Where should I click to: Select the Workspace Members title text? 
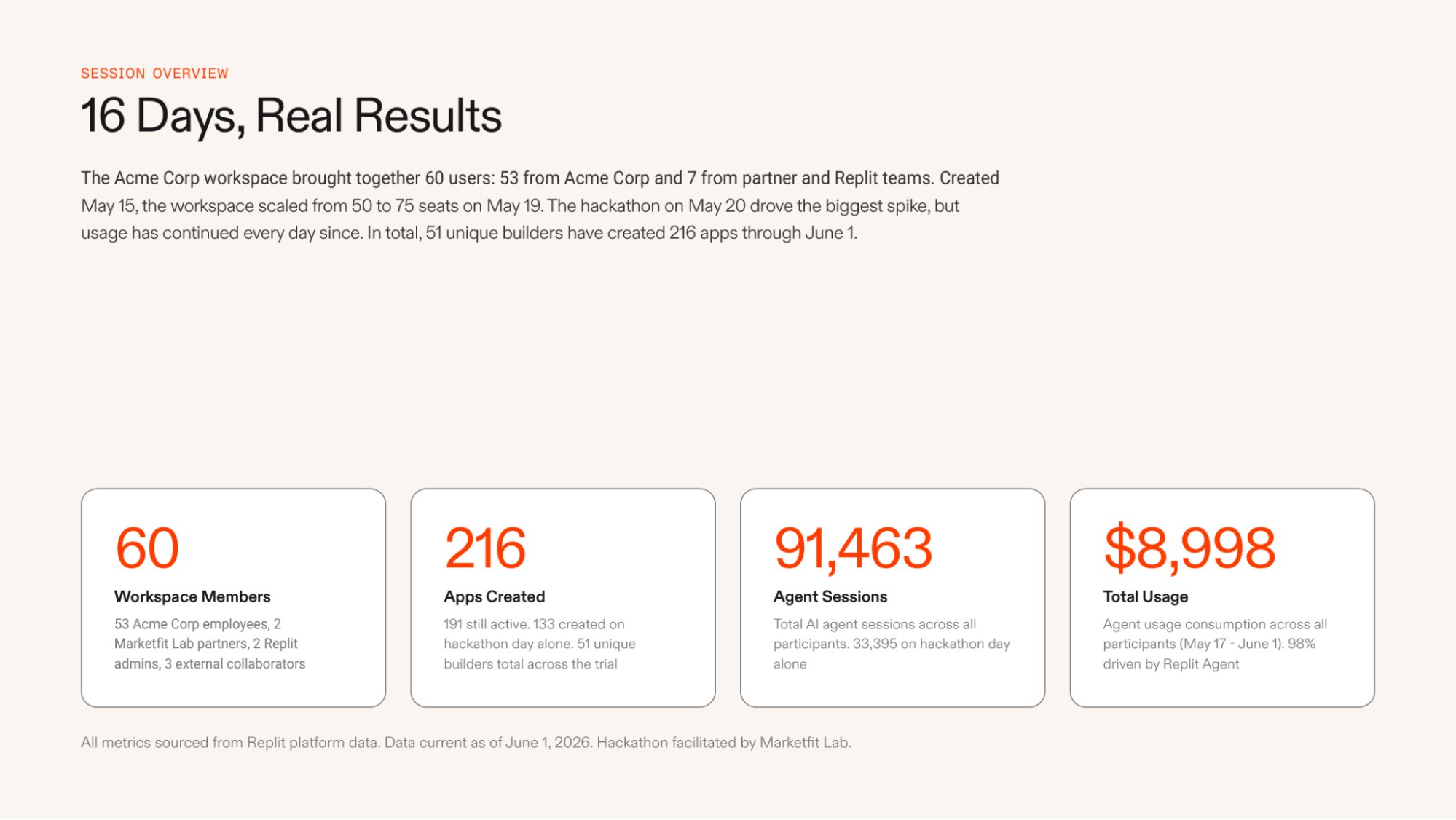(192, 596)
